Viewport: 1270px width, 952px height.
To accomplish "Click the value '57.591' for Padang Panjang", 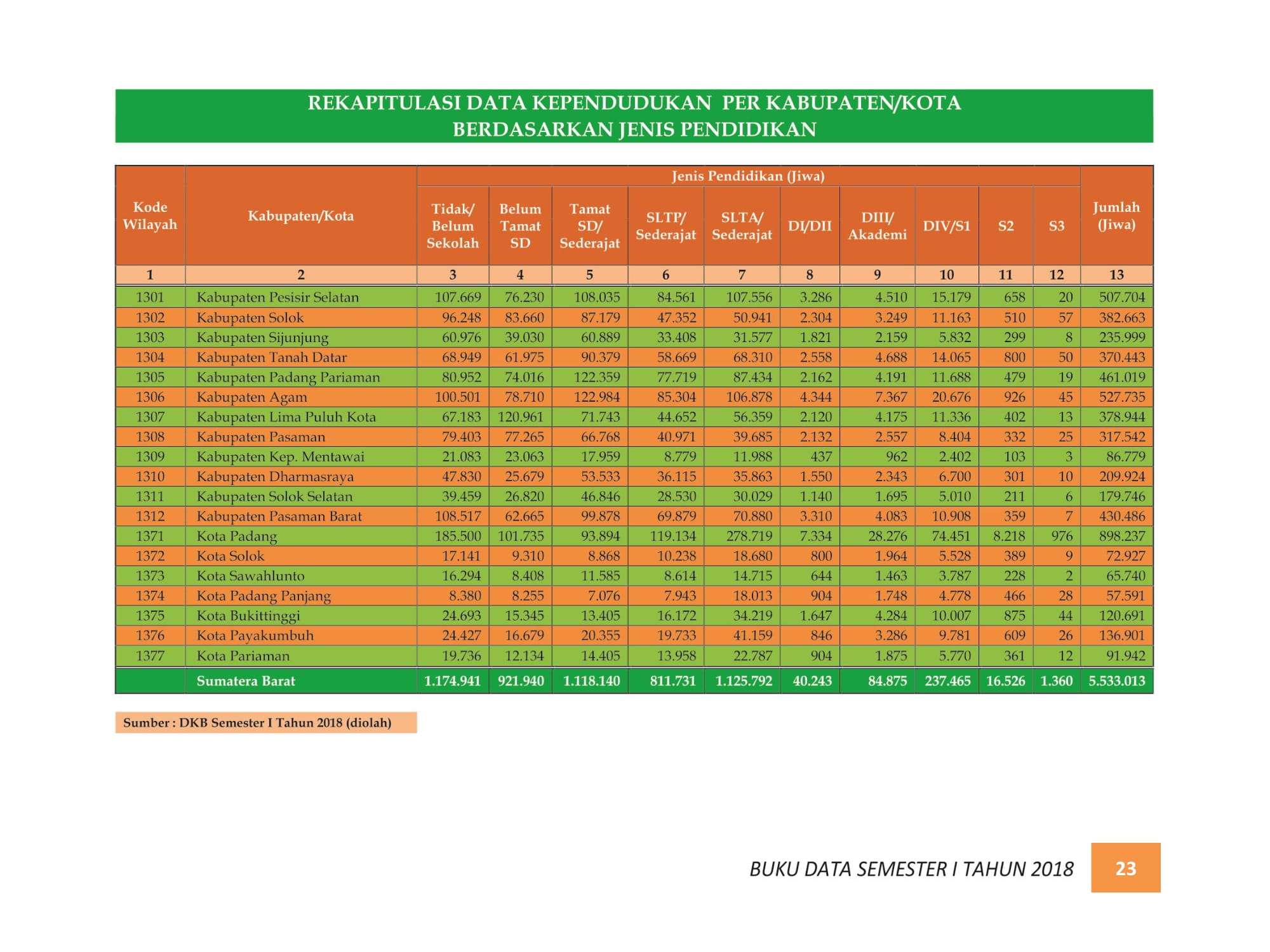I will pyautogui.click(x=1126, y=595).
